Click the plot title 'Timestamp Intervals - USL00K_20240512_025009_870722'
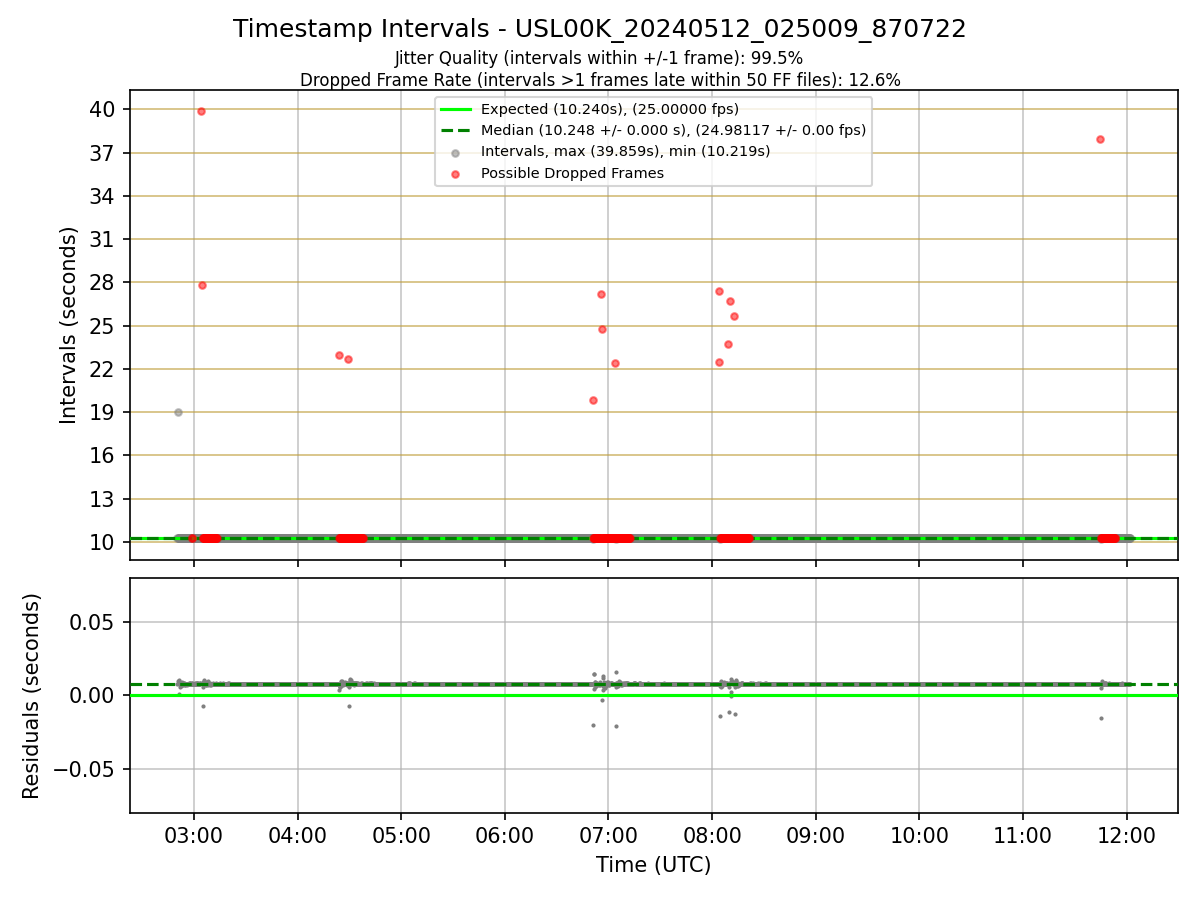1200x900 pixels. coord(600,29)
